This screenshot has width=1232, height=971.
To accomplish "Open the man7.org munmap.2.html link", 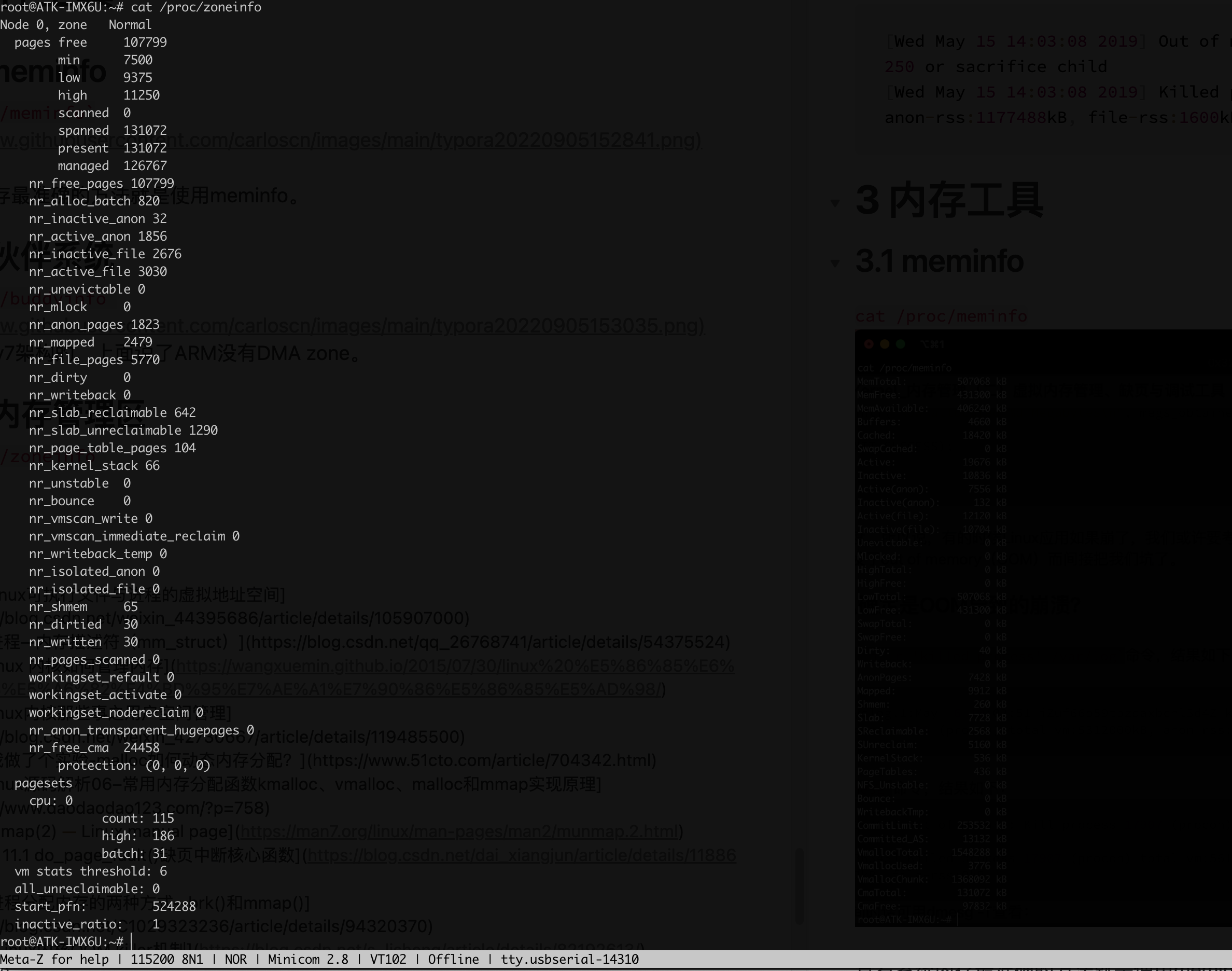I will (459, 831).
